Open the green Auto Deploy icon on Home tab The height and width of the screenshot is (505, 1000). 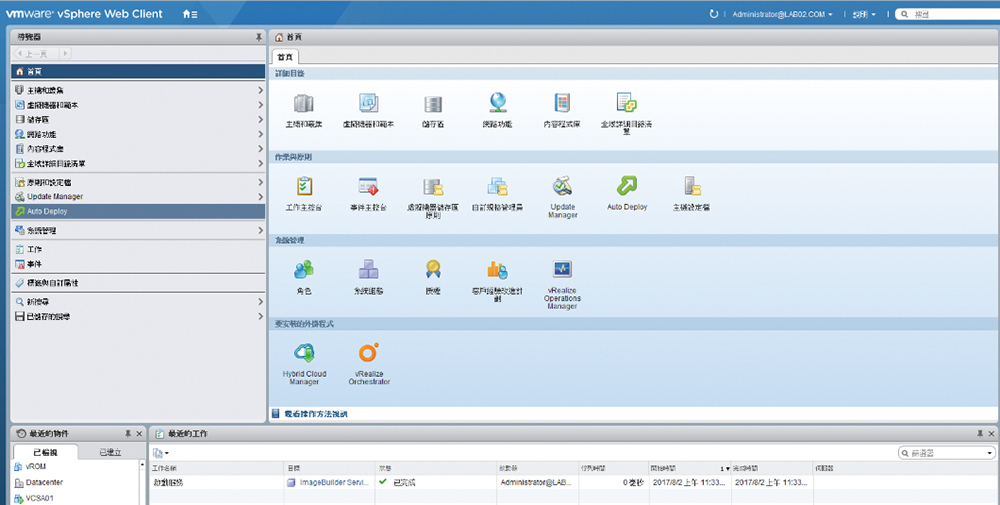coord(626,186)
